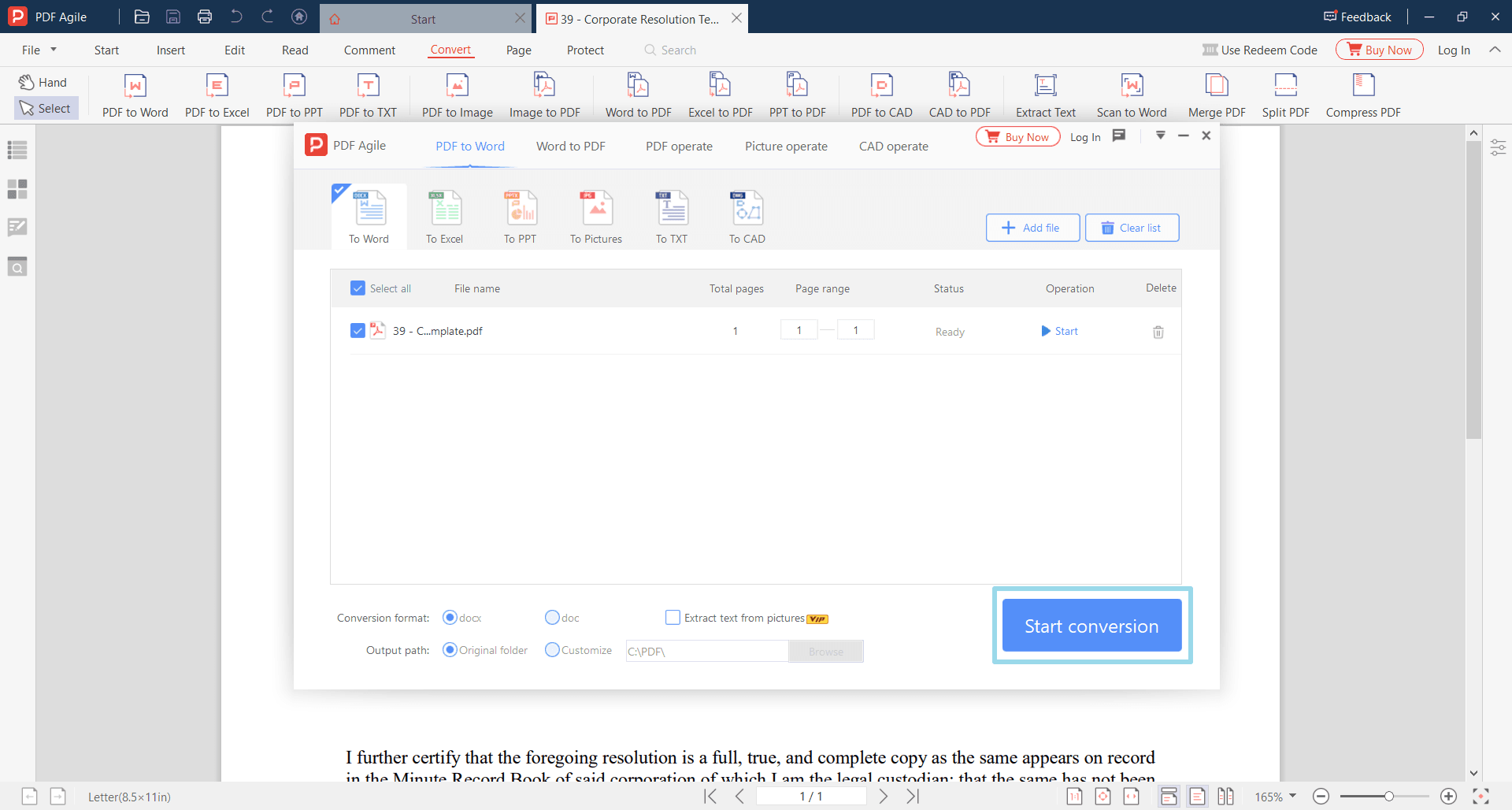Select the To Excel conversion type
Image resolution: width=1512 pixels, height=810 pixels.
(x=445, y=217)
